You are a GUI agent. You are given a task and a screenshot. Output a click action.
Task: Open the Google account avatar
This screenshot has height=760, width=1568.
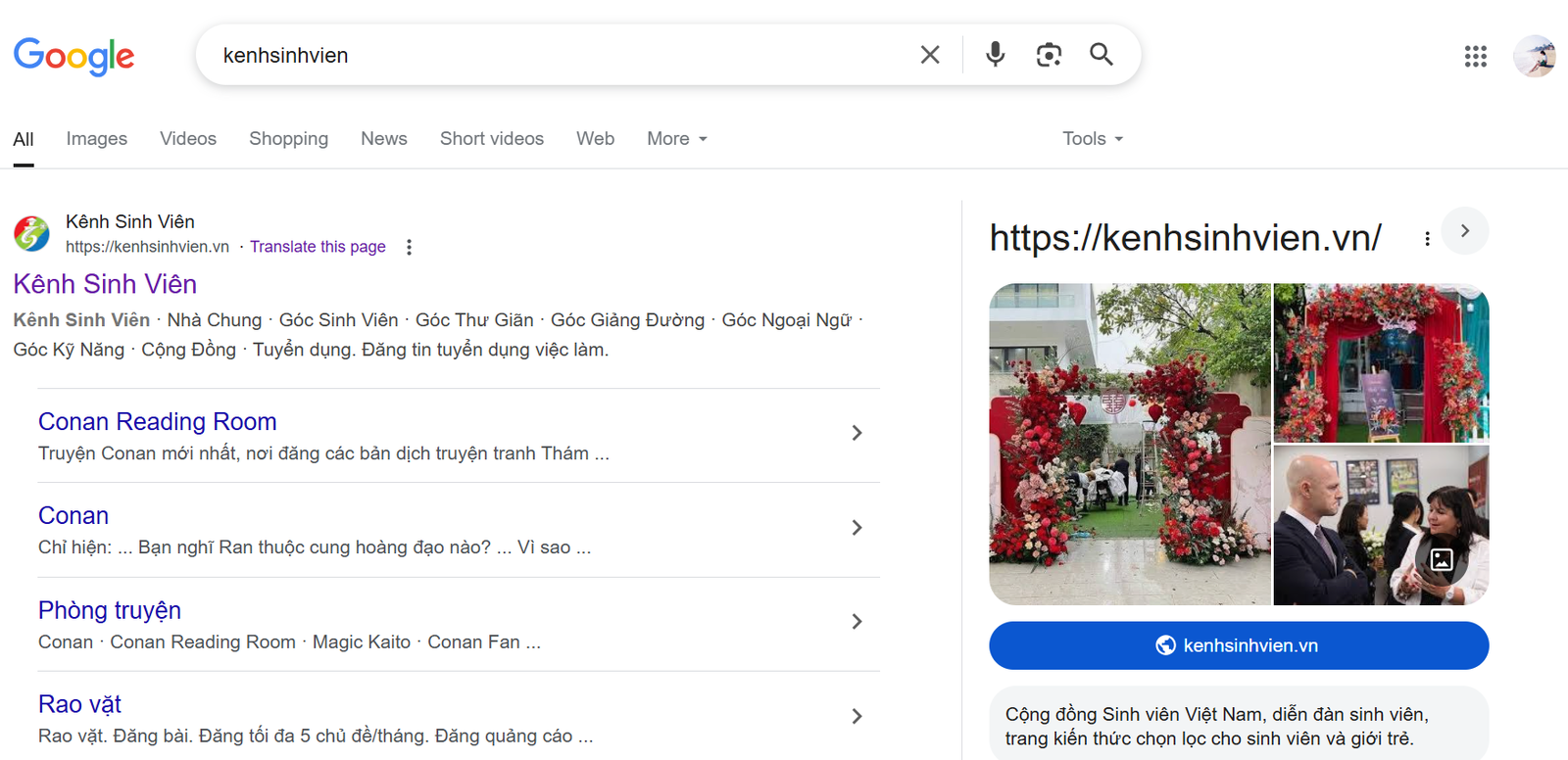pos(1535,56)
